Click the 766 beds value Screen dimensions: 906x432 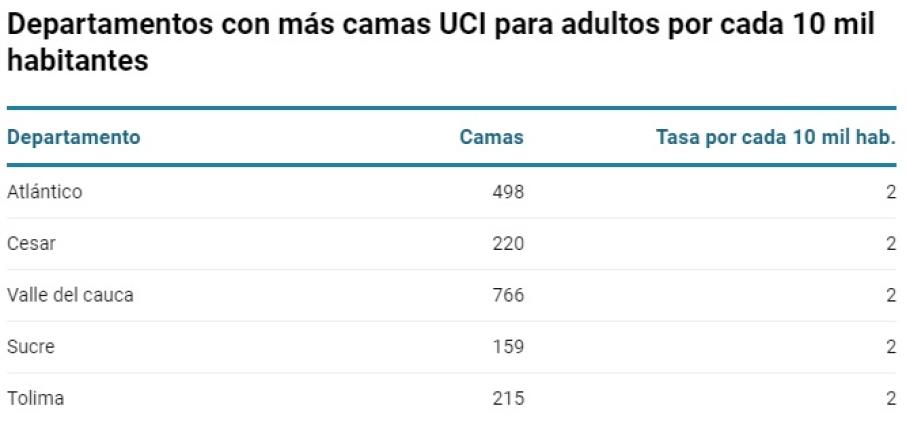click(507, 295)
